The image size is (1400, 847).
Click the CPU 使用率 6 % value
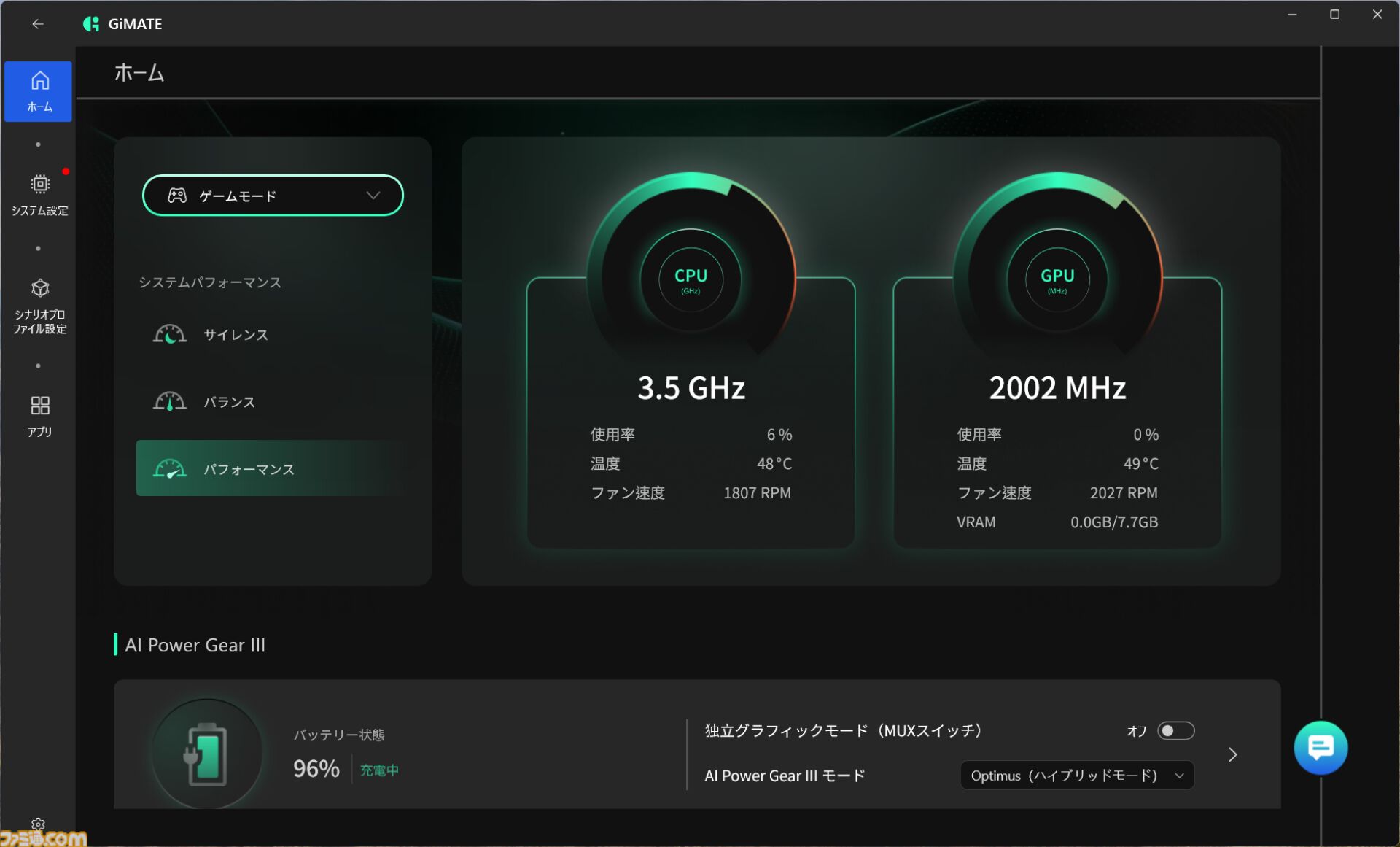tap(779, 435)
